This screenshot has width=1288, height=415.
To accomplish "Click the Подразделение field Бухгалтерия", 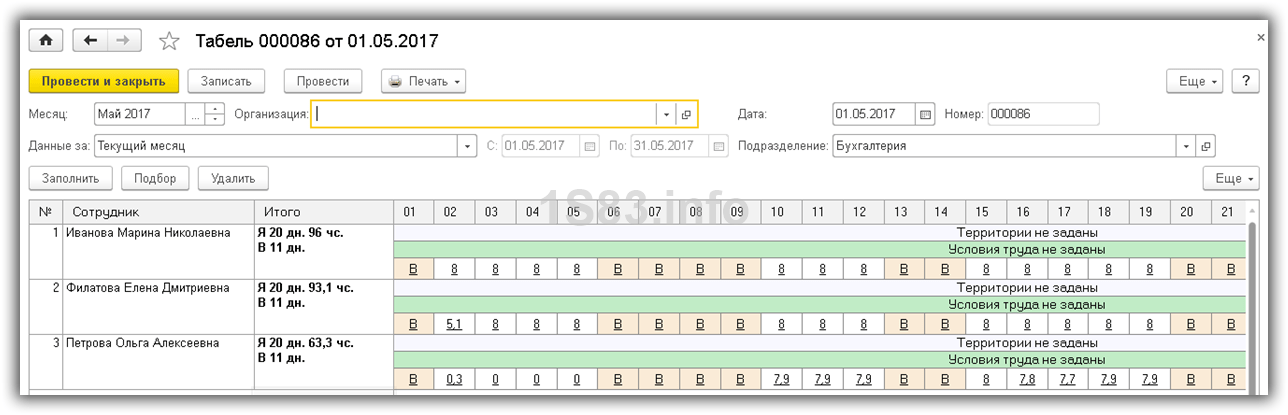I will [1004, 146].
